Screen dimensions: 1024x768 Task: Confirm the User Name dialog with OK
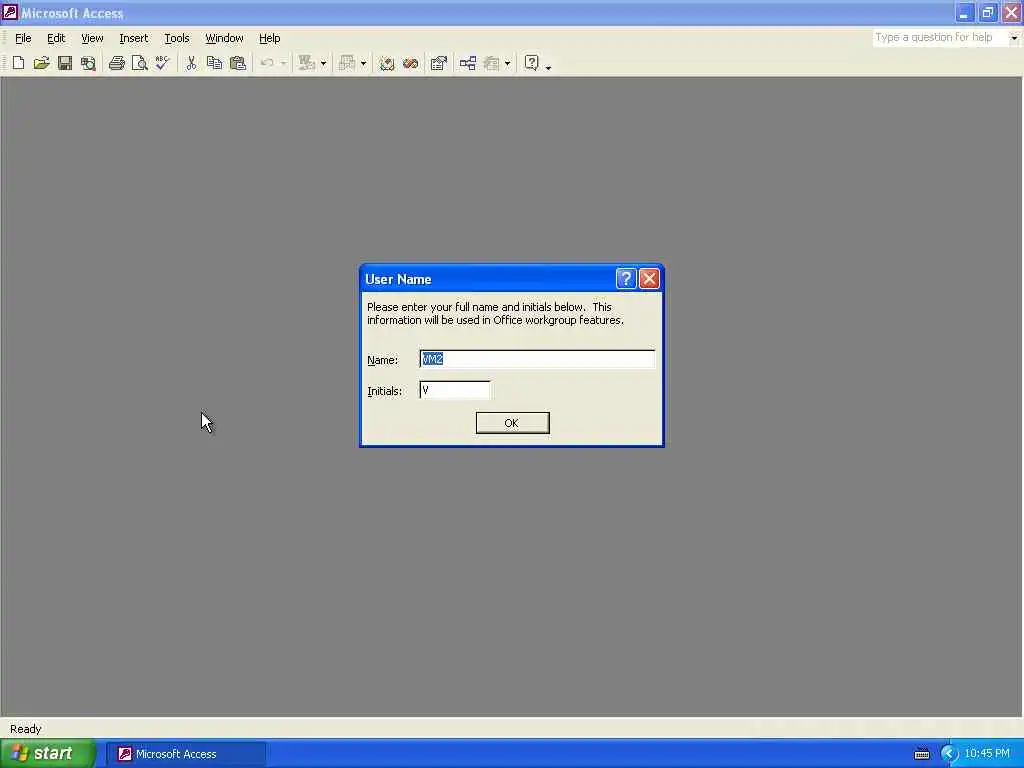512,423
